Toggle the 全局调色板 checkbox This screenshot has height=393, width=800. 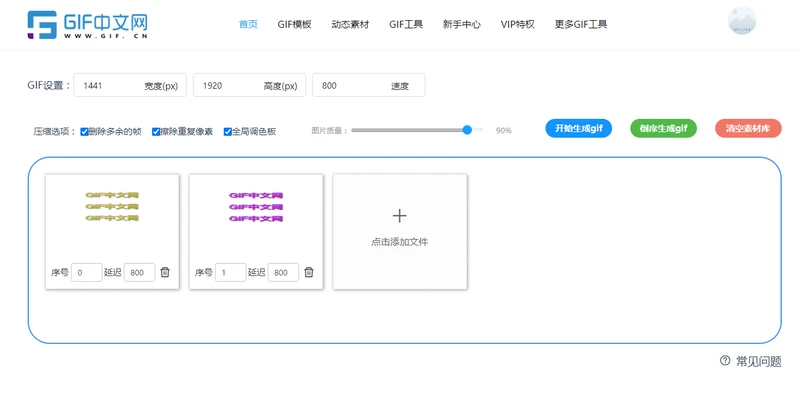(228, 132)
